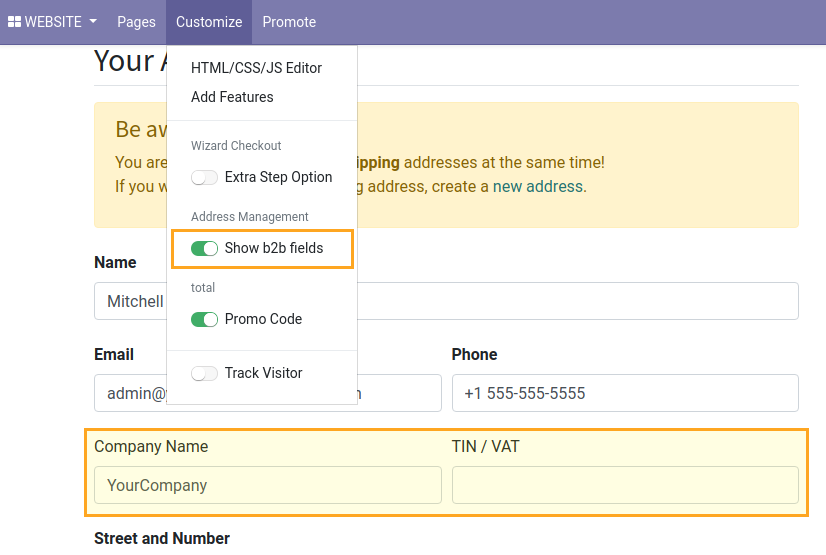The image size is (826, 555).
Task: Open the HTML/CSS/JS Editor
Action: (256, 68)
